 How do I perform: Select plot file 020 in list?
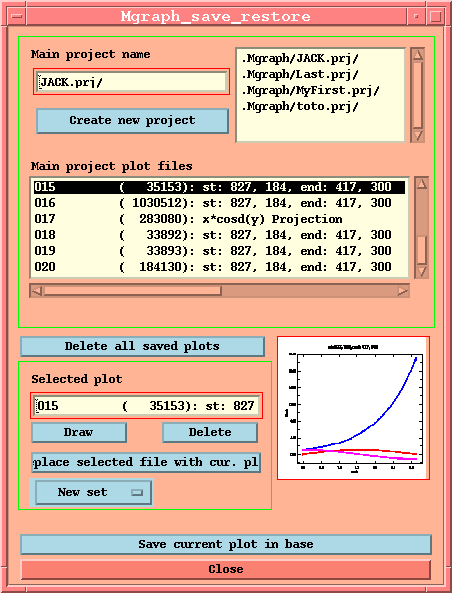click(219, 267)
